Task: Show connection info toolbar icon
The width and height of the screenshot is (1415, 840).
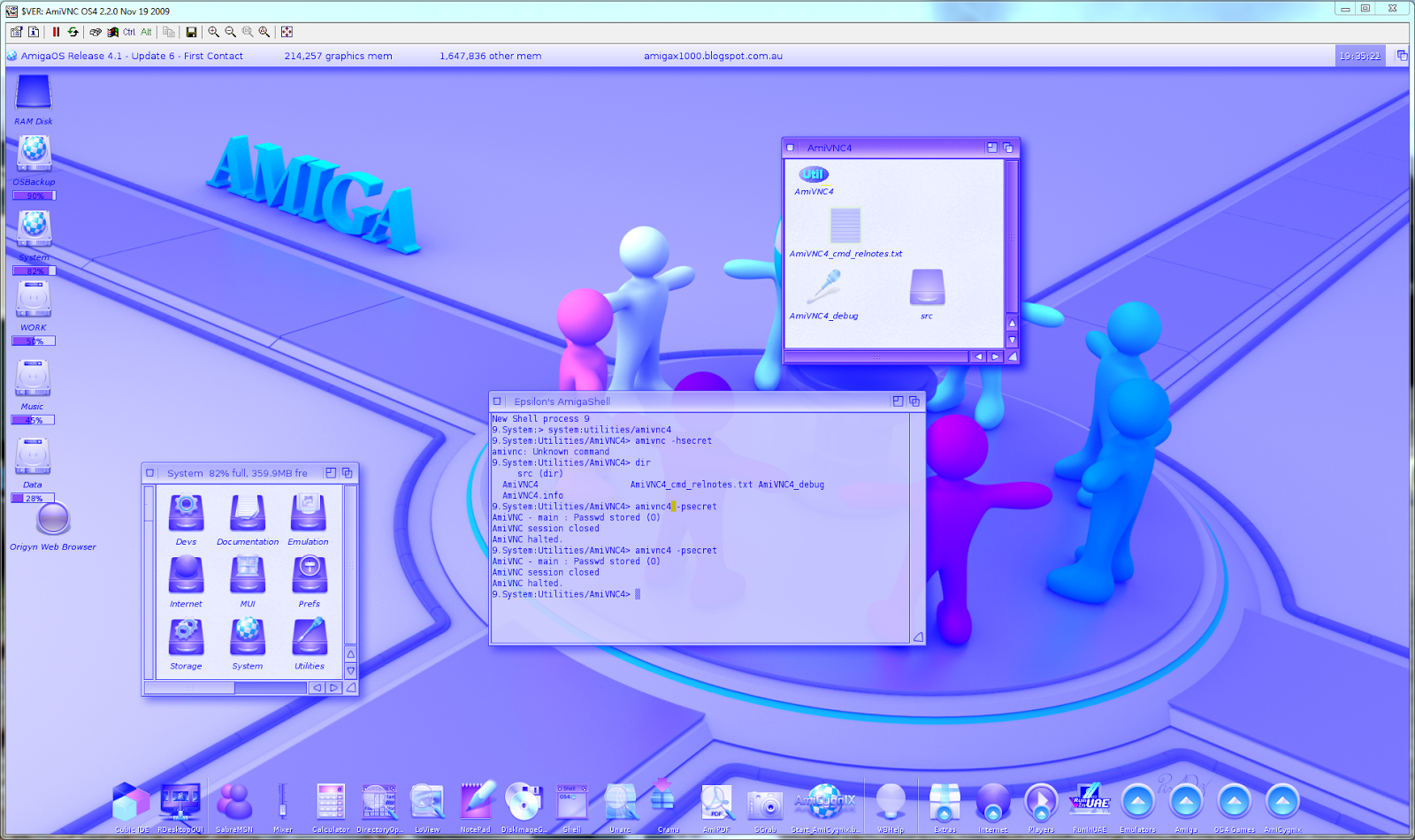Action: pos(34,32)
